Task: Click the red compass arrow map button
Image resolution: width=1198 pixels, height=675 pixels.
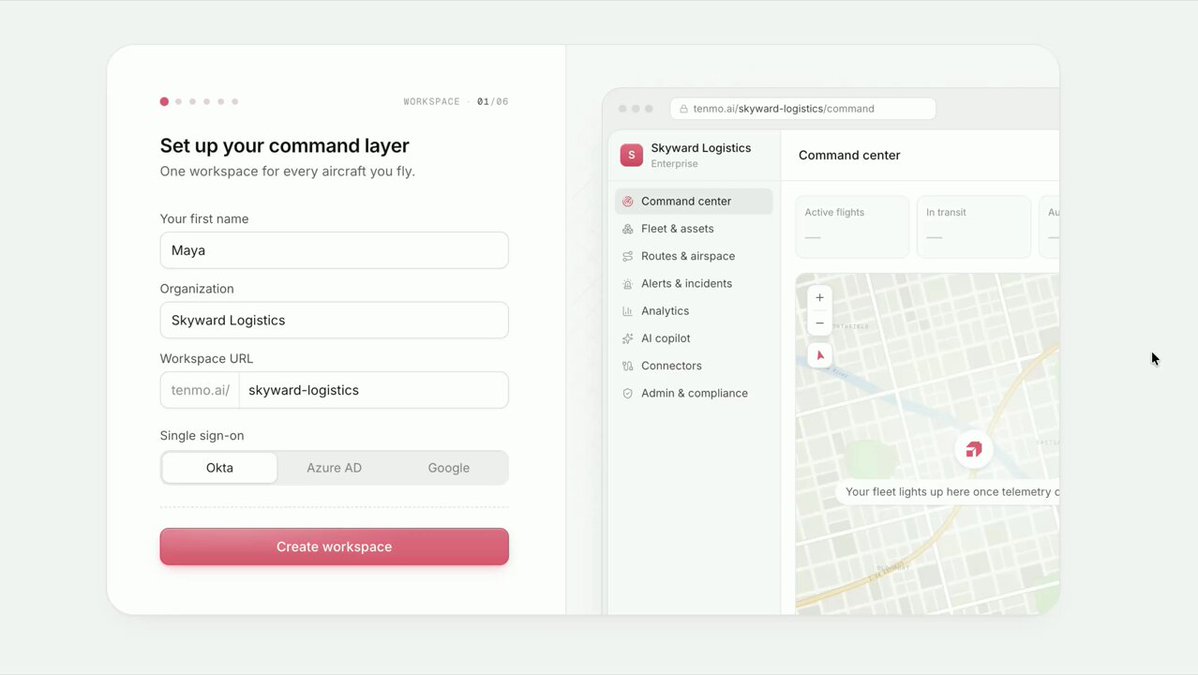Action: [x=820, y=355]
